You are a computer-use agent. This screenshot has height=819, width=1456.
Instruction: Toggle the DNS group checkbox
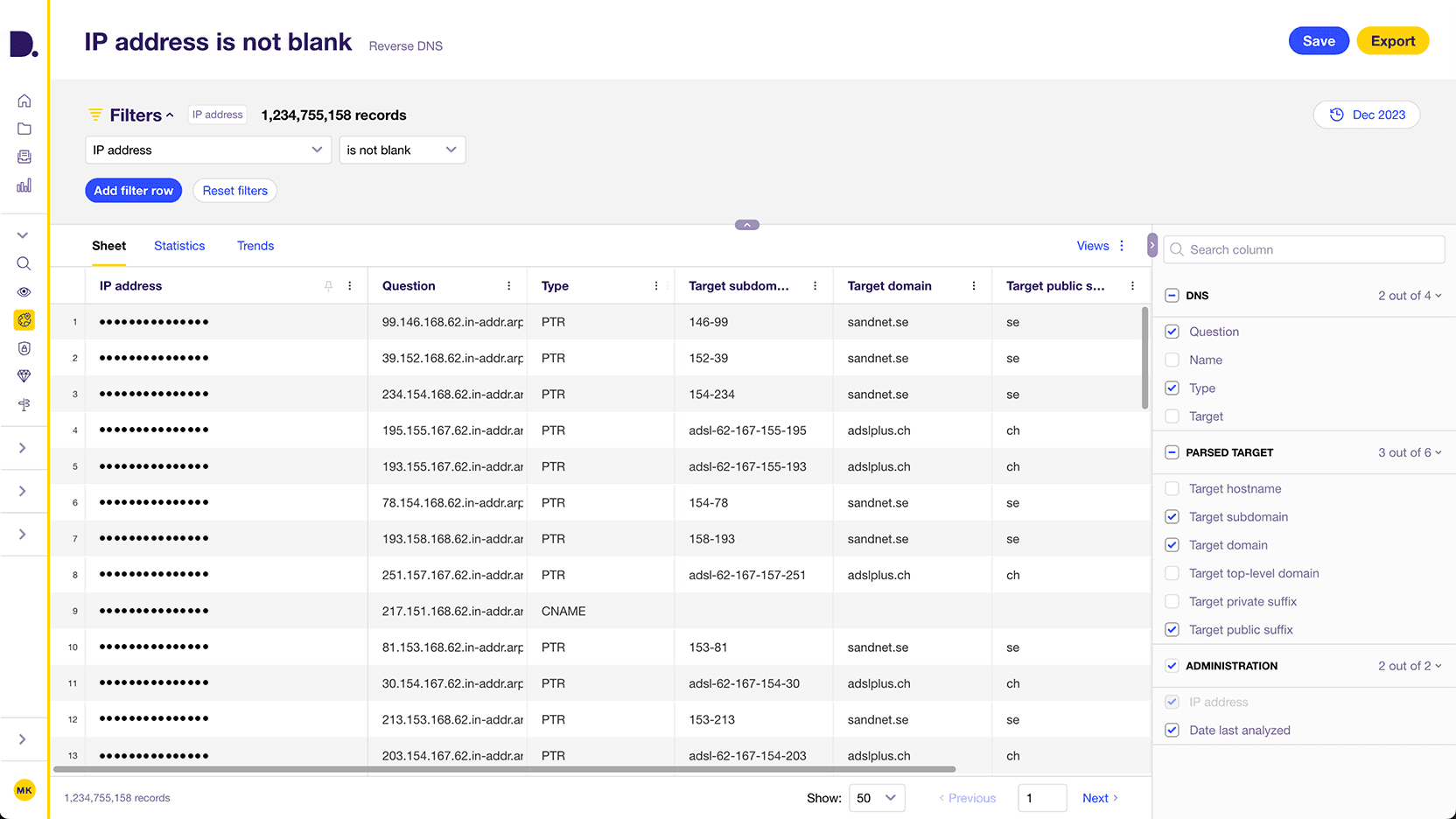[x=1172, y=296]
